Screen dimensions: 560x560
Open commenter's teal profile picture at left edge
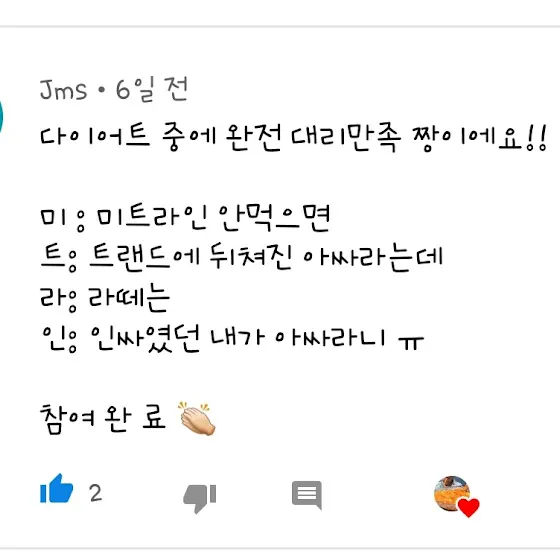1,116
